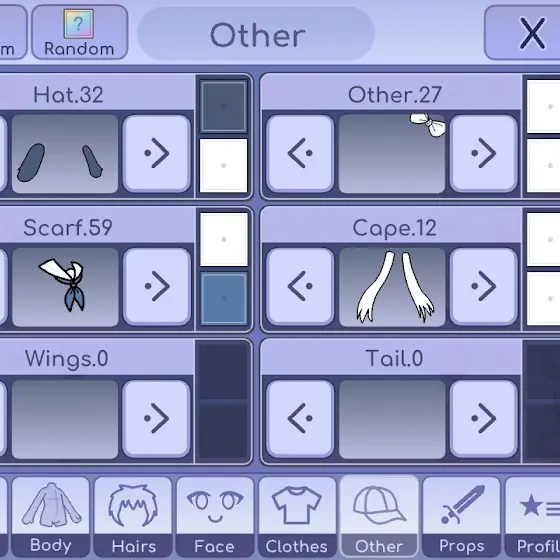
Task: Pick the dark slate Hat color swatch
Action: [224, 106]
